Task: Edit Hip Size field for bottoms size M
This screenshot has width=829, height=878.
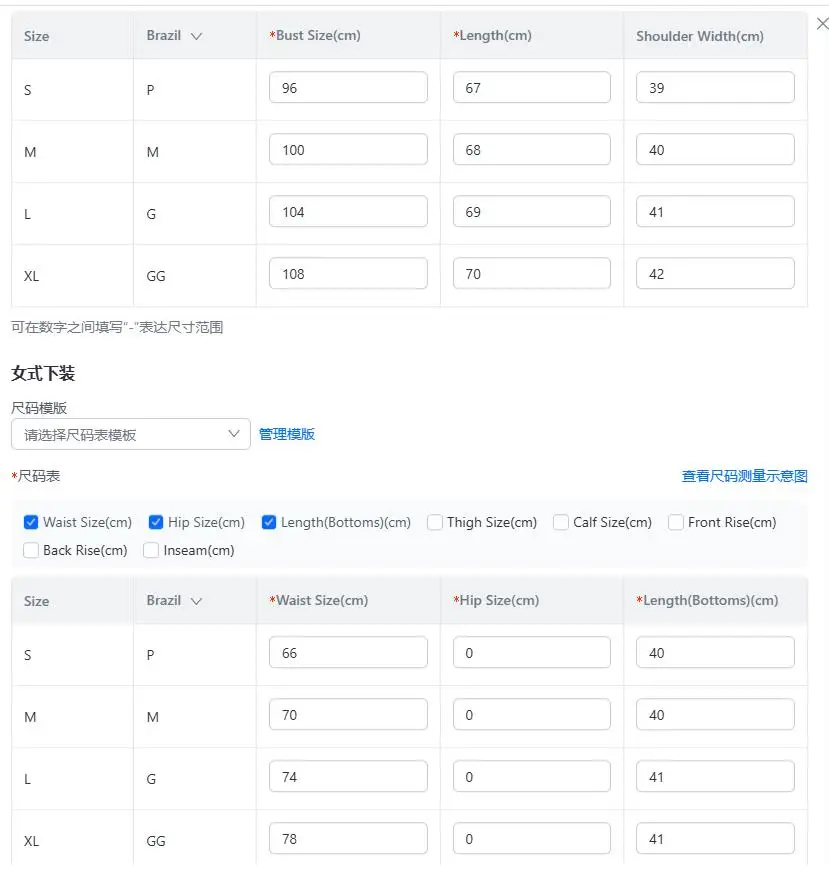Action: [532, 714]
